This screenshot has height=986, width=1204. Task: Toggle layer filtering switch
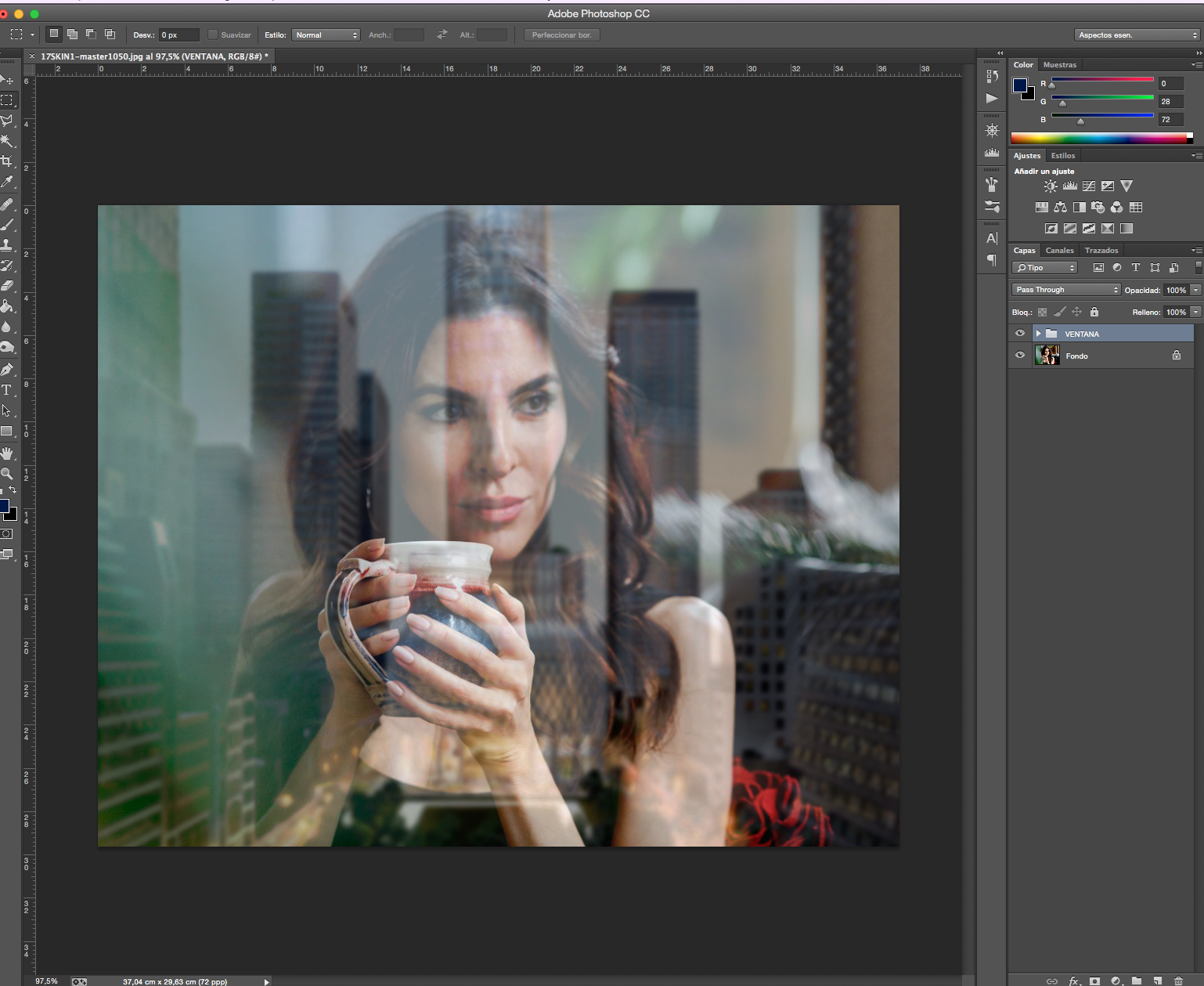click(x=1199, y=267)
